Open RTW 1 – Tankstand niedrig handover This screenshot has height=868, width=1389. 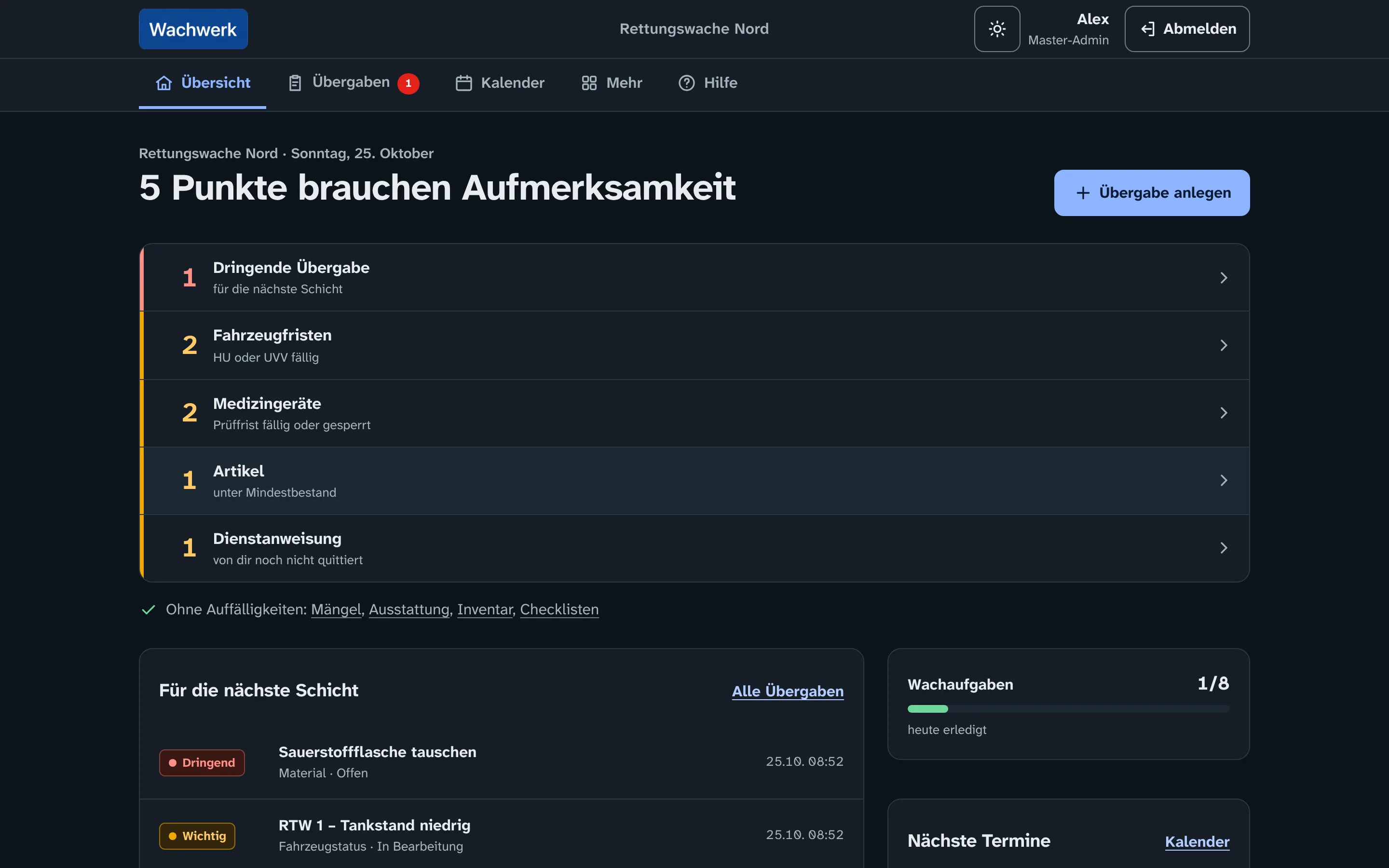click(x=501, y=835)
